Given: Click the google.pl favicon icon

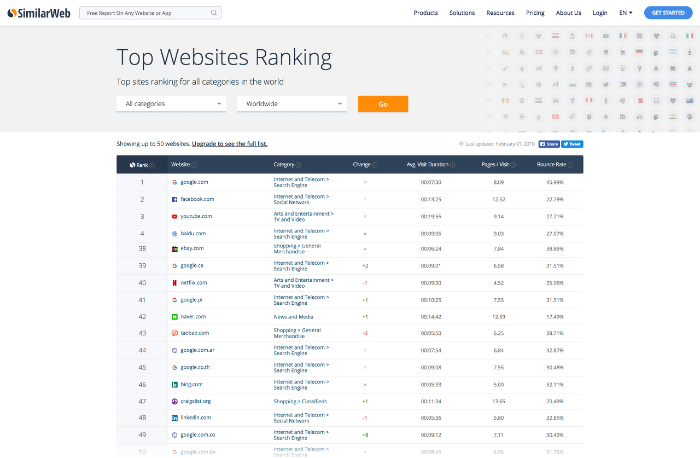Looking at the screenshot, I should click(175, 300).
